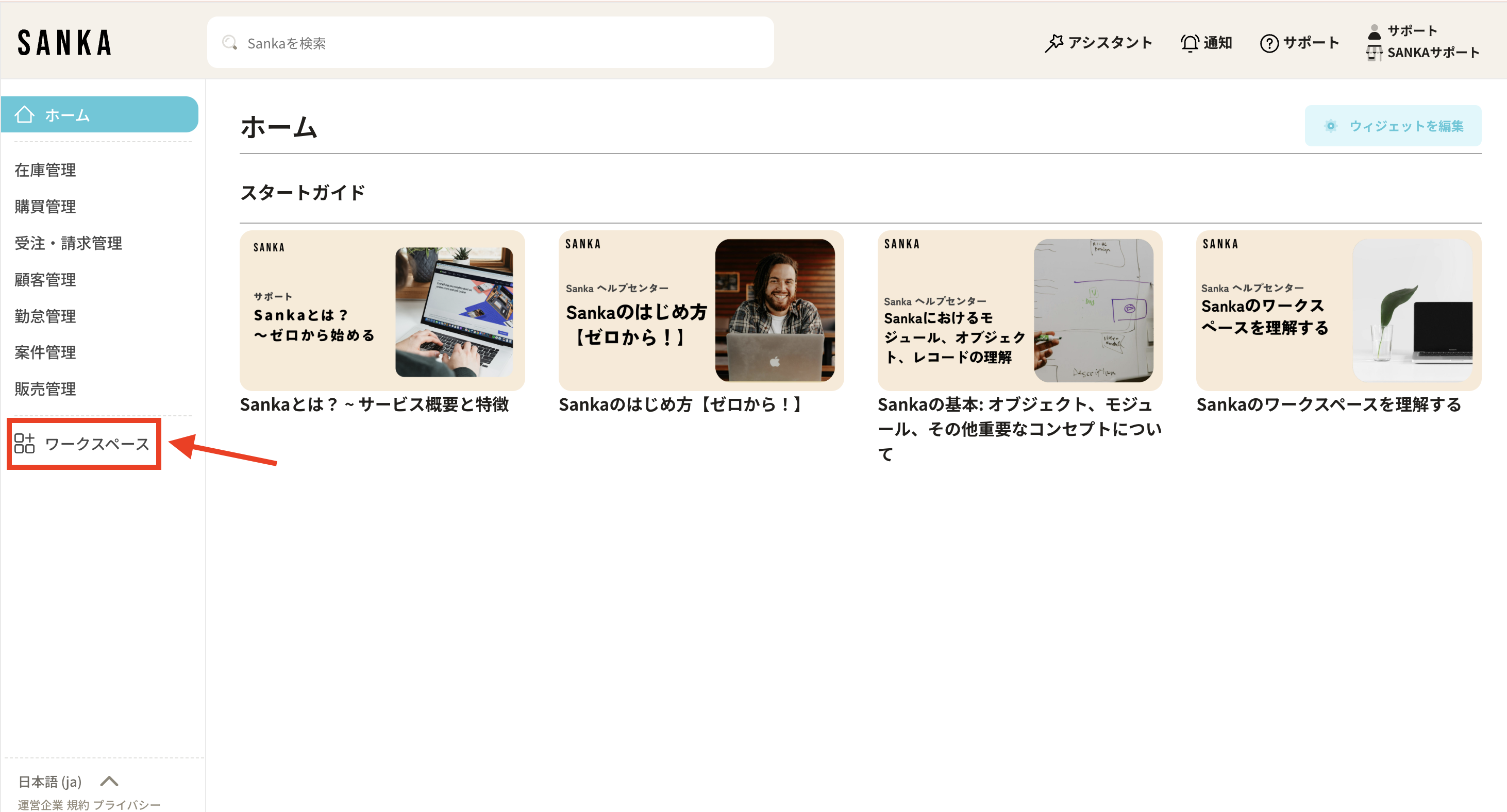Open notifications bell icon
The image size is (1507, 812).
(1190, 43)
